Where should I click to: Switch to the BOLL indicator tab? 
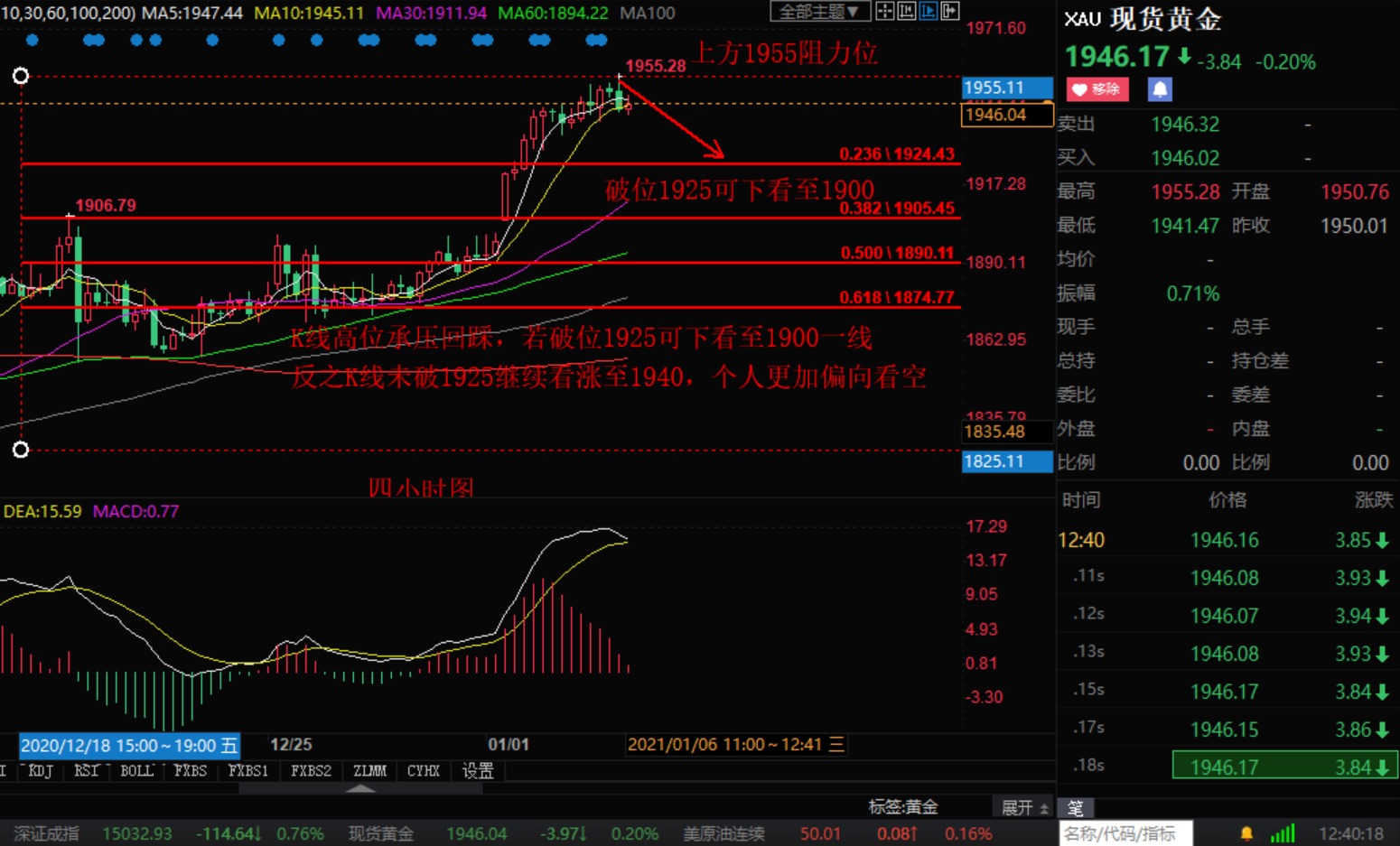pos(137,771)
